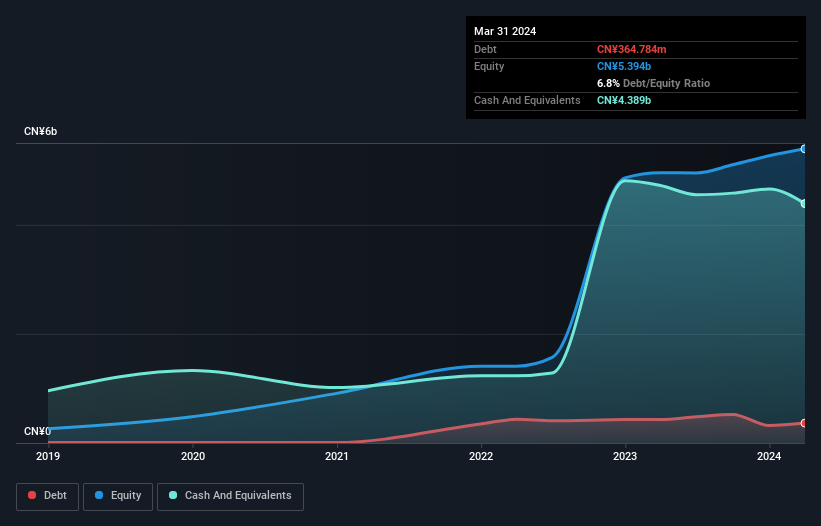The height and width of the screenshot is (526, 821).
Task: Click the Debt value CN¥364.784m
Action: click(x=631, y=49)
